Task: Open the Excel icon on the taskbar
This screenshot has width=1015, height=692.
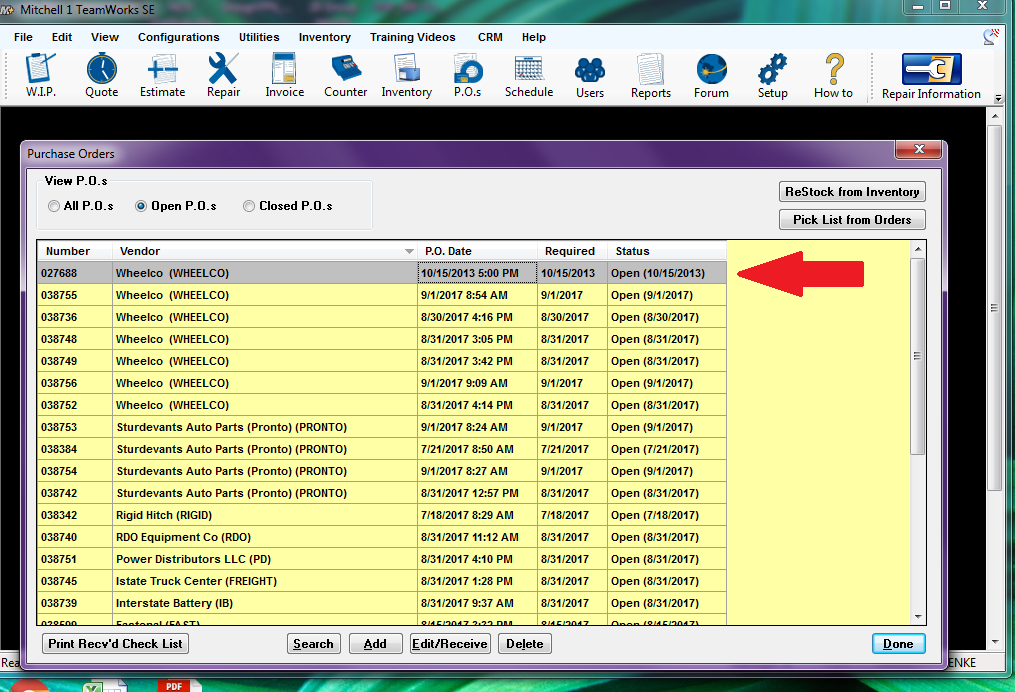Action: [104, 685]
